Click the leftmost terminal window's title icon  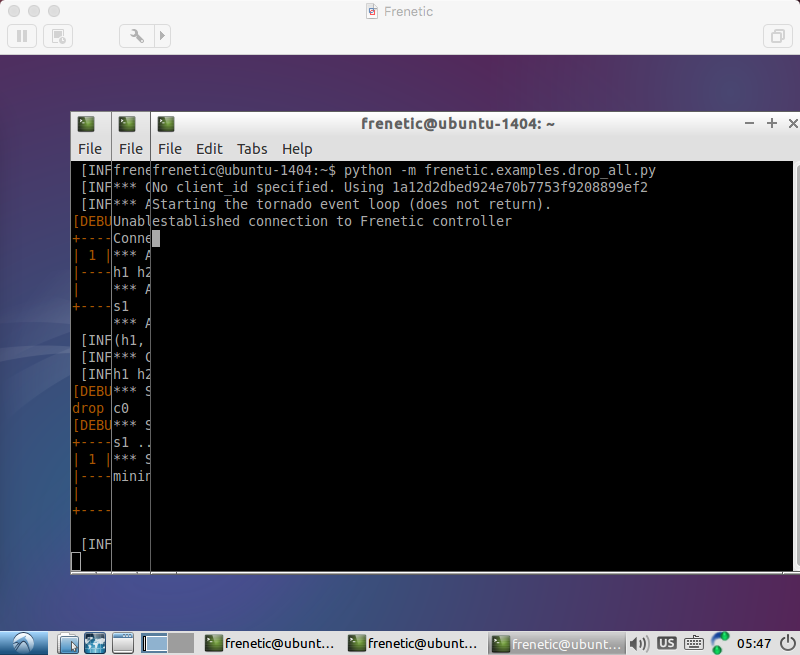tap(86, 124)
